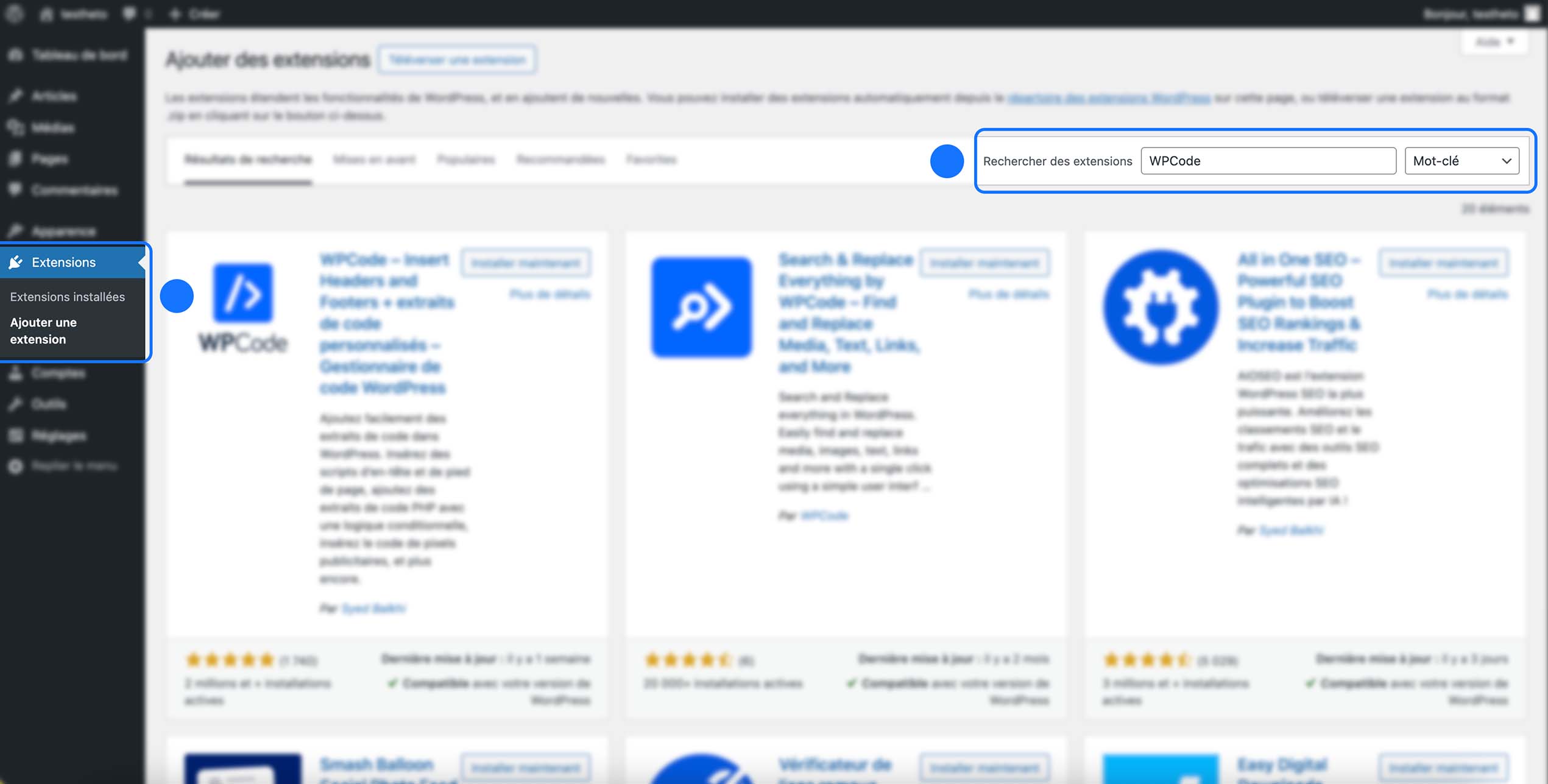Open Pages via its sidebar icon
The image size is (1548, 784).
[16, 158]
